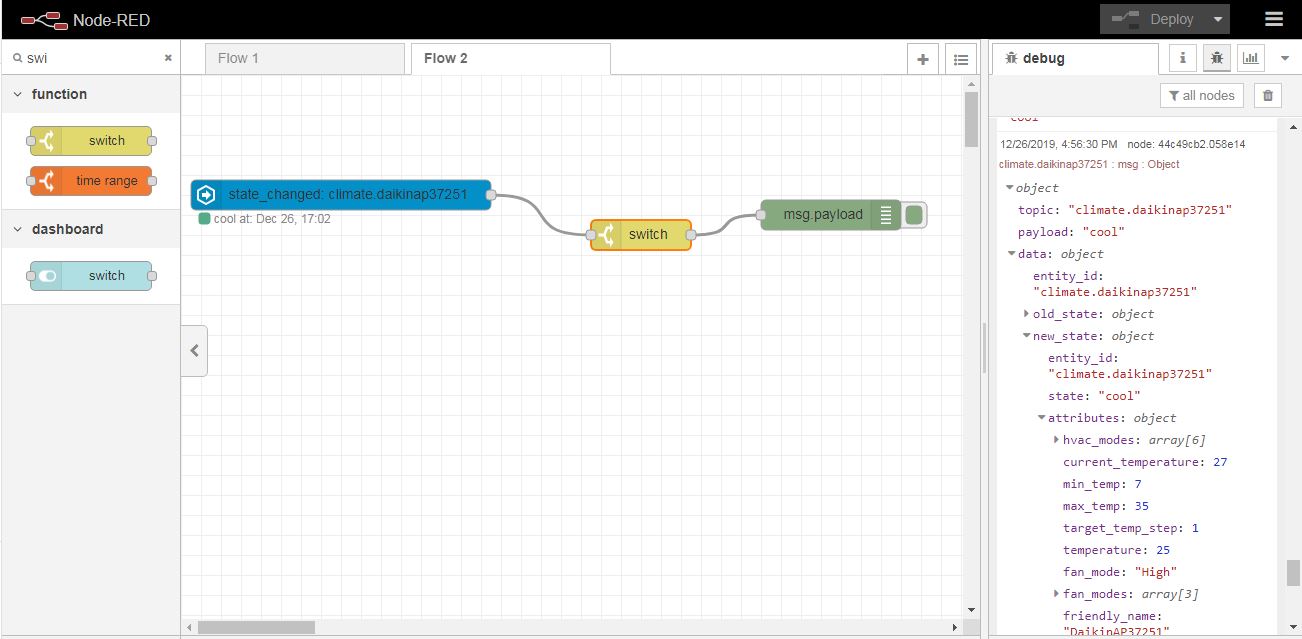Select the state_changed climate.daikinap37251 node
This screenshot has height=639, width=1302.
(x=341, y=194)
